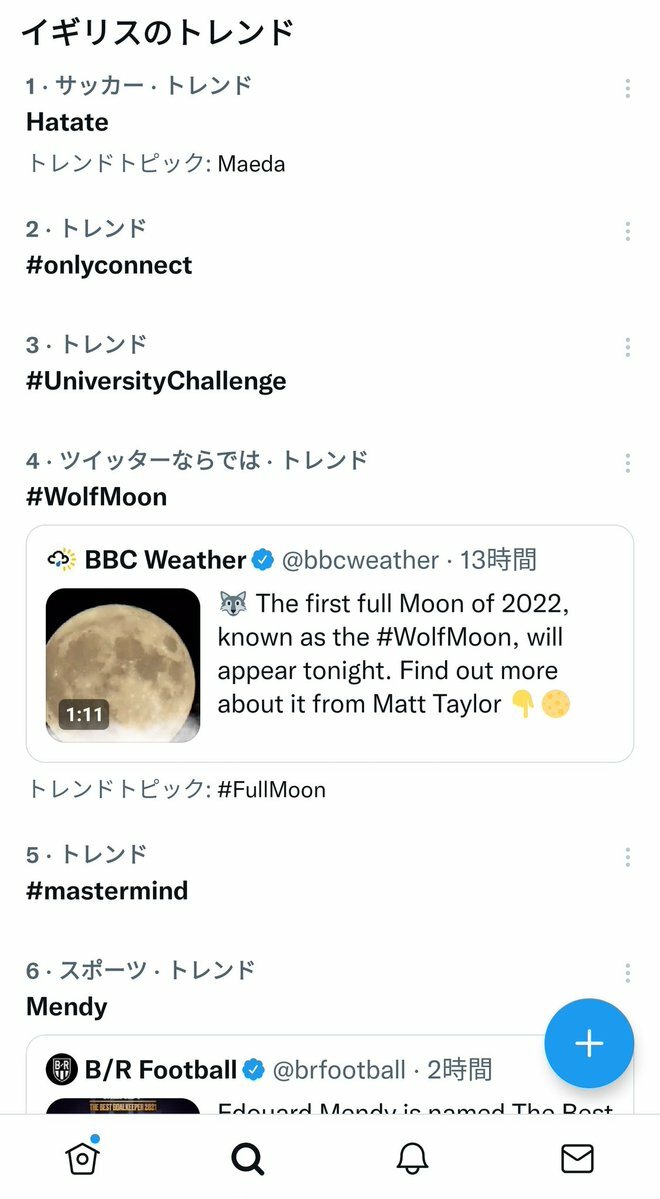Tap the Maeda related topic
The height and width of the screenshot is (1199, 660).
click(x=251, y=163)
